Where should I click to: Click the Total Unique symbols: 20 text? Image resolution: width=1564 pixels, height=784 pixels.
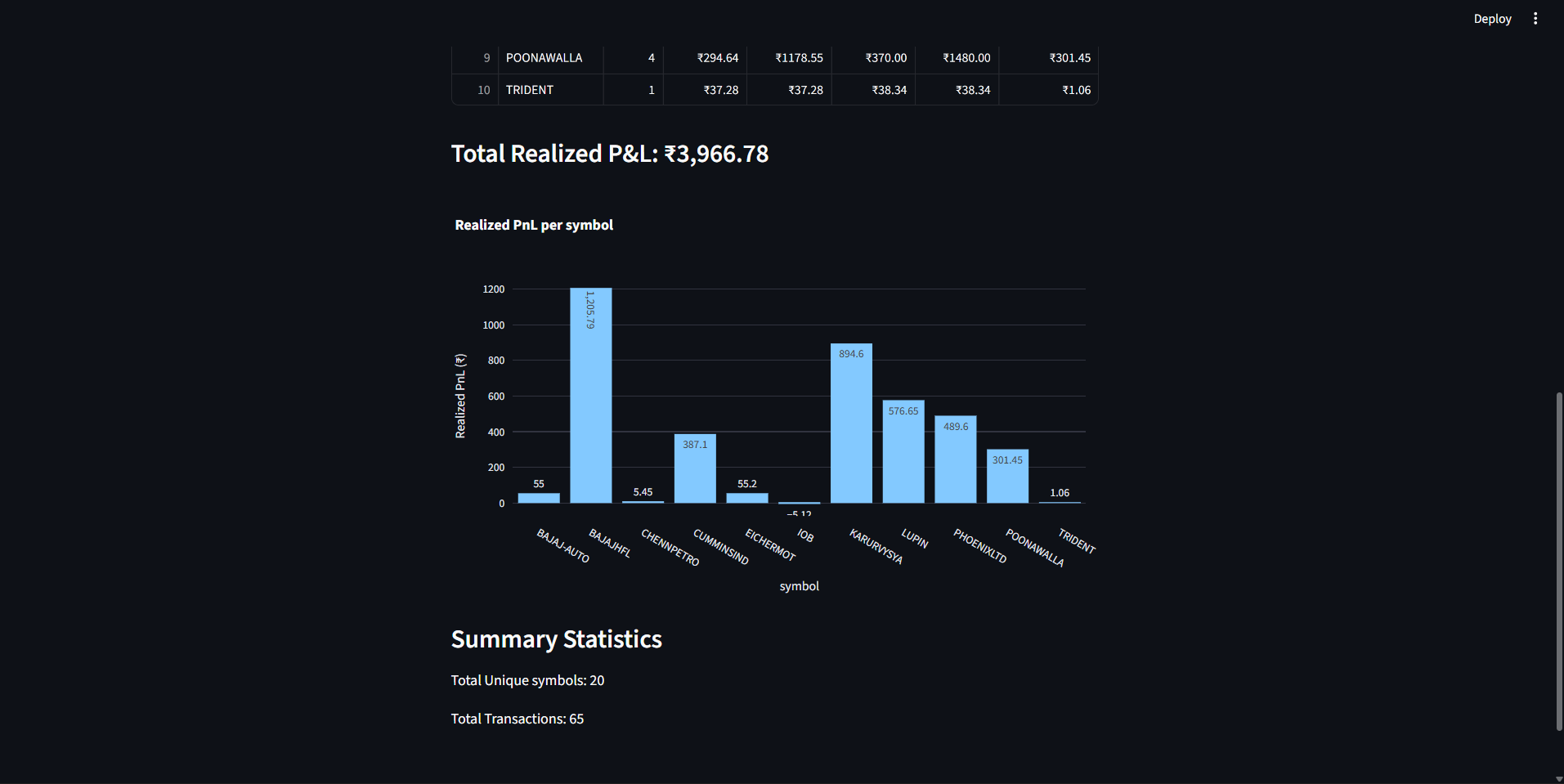pos(527,680)
